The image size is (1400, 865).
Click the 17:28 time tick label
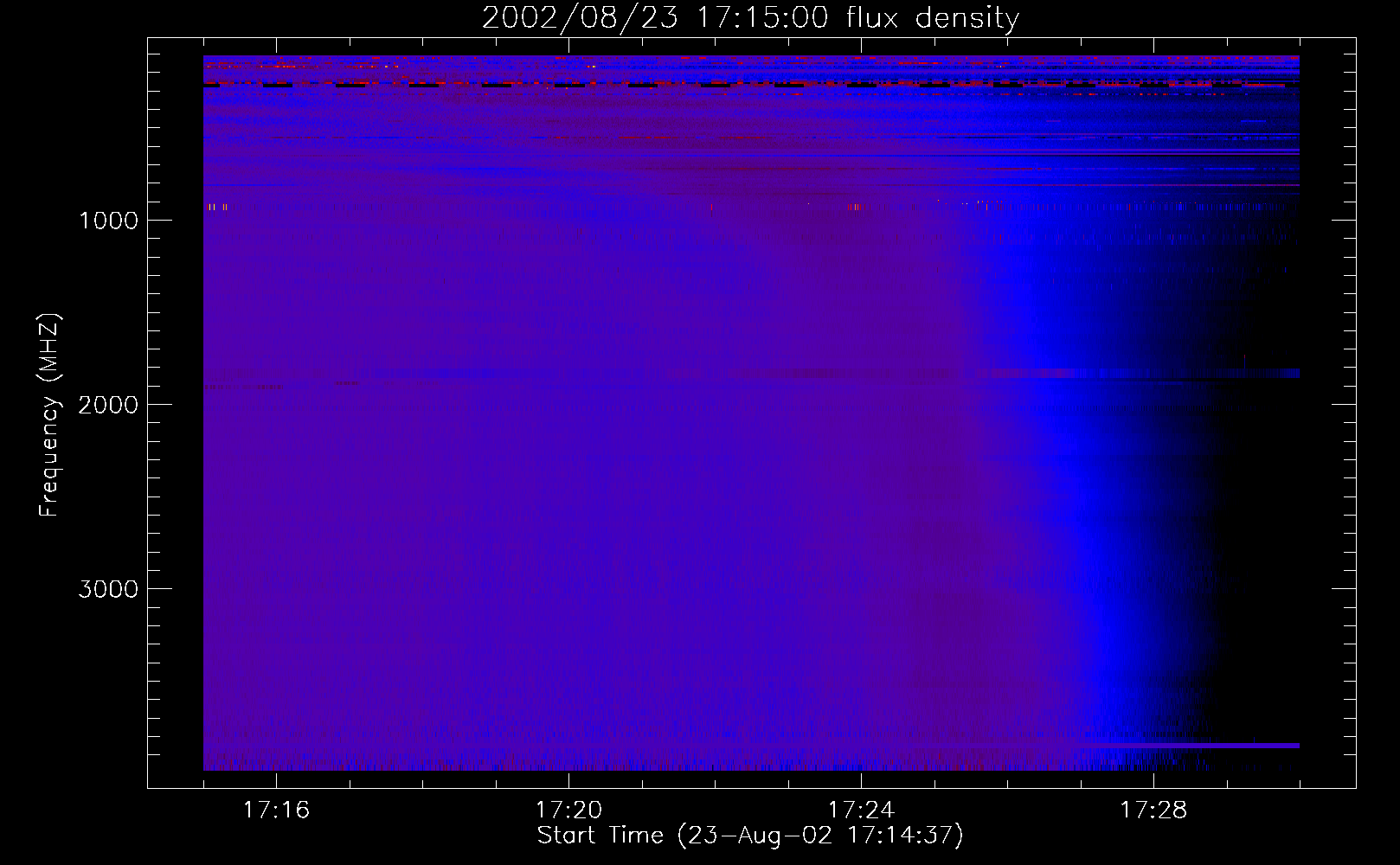pyautogui.click(x=1153, y=810)
